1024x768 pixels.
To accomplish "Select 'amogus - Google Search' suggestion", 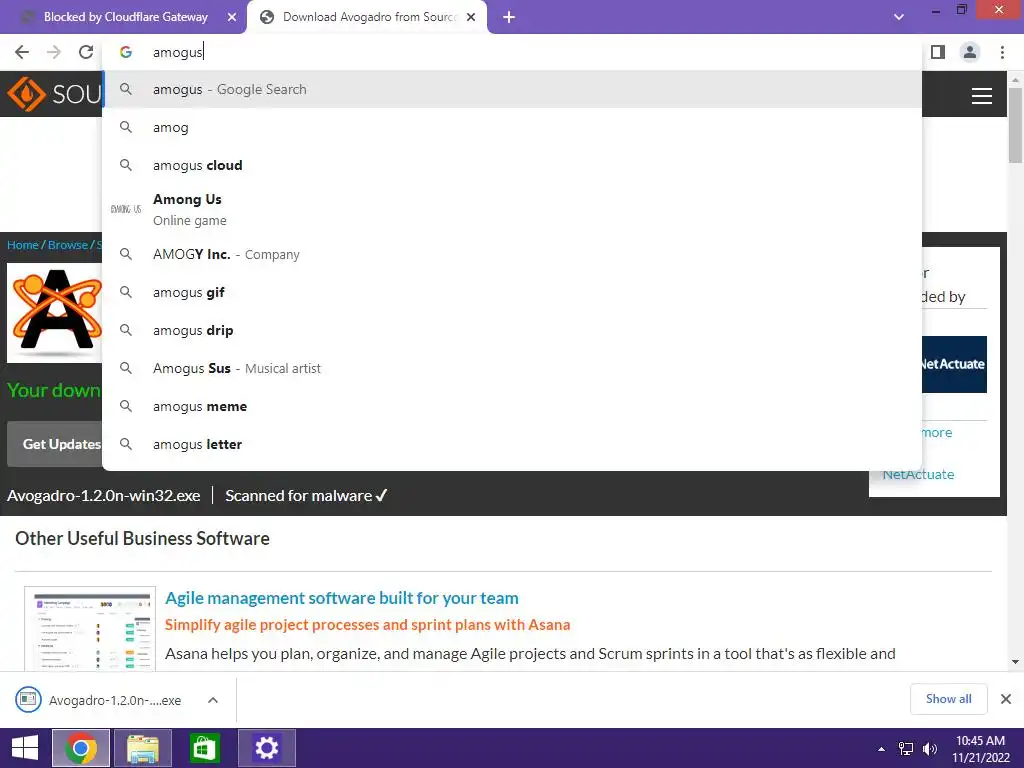I will coord(513,89).
